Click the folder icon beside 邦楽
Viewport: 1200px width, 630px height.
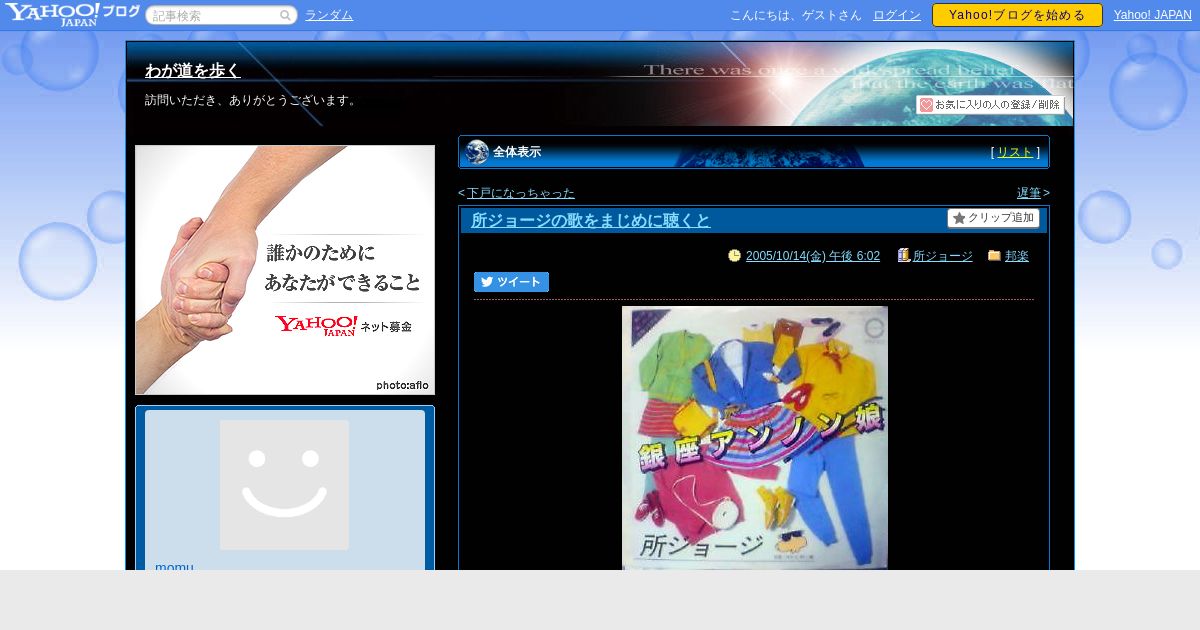tap(994, 256)
